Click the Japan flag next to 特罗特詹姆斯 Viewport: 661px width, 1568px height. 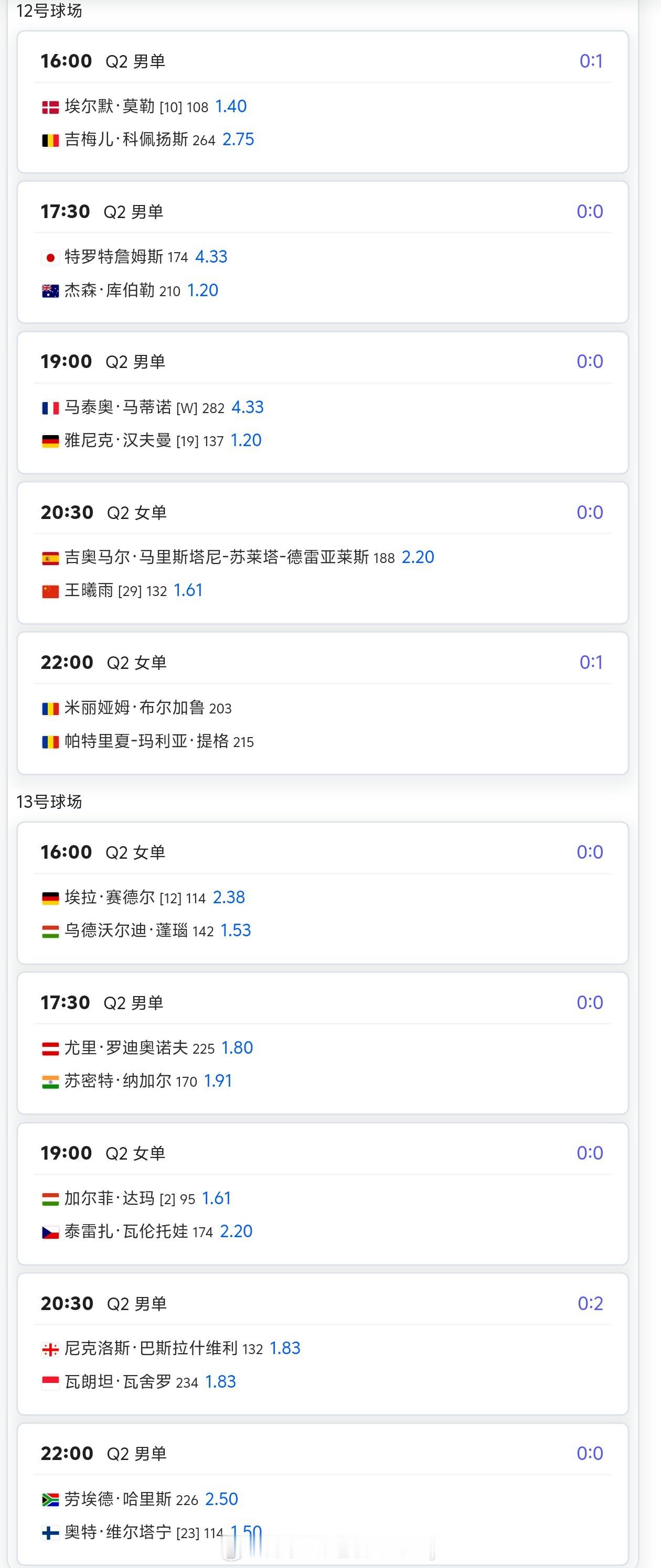click(x=50, y=257)
